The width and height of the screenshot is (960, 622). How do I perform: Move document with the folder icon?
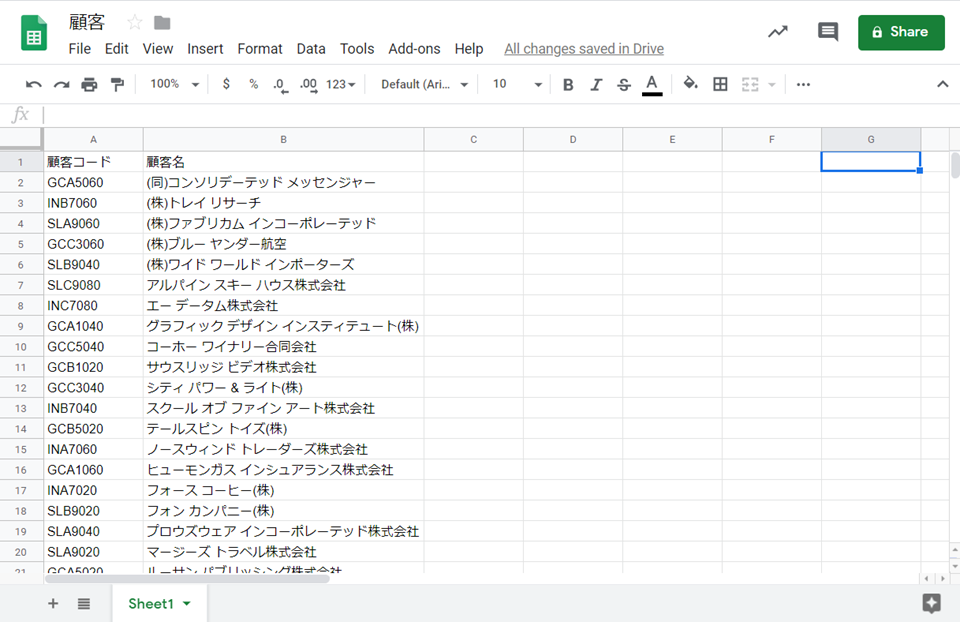(162, 23)
